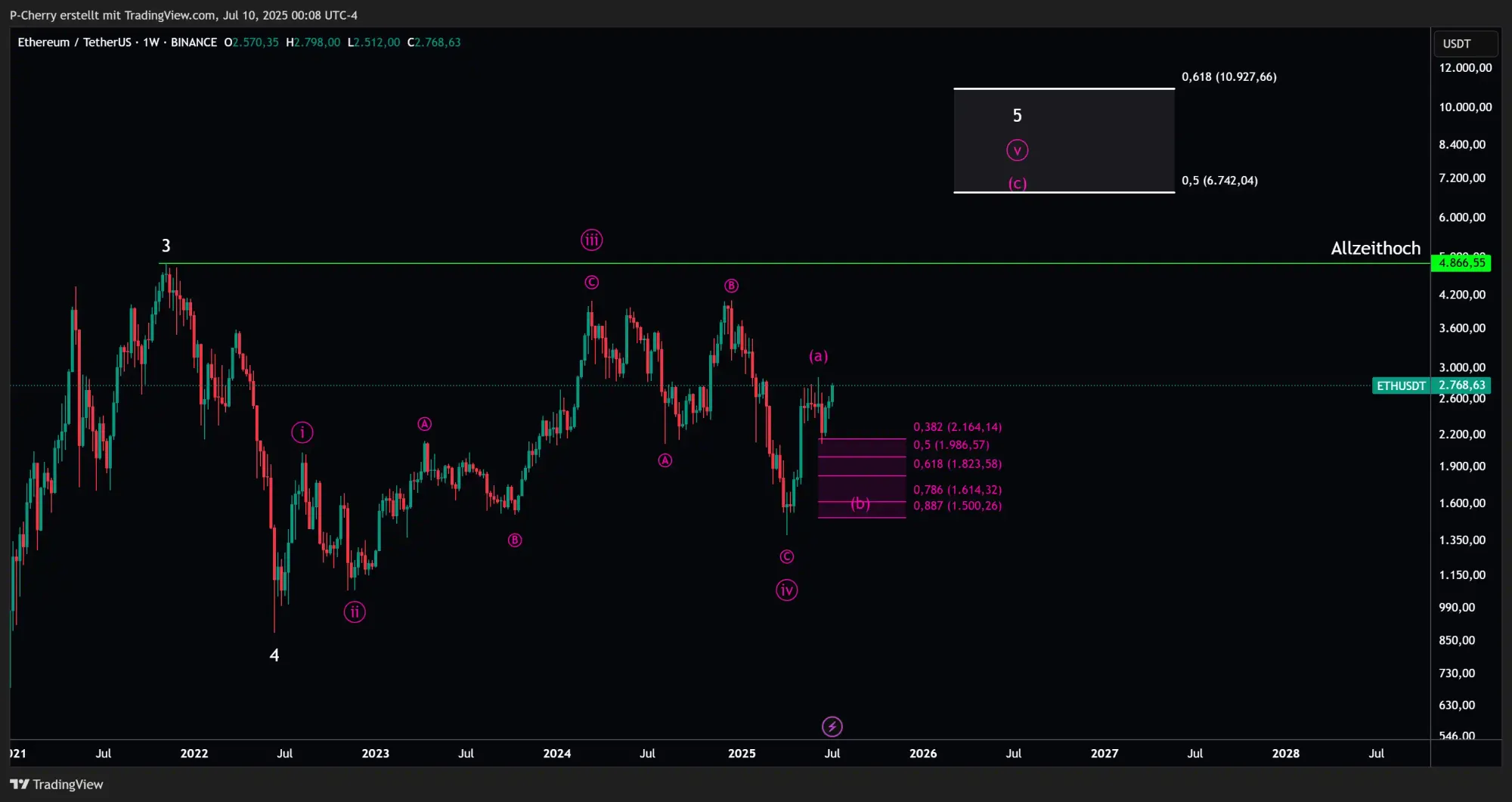
Task: Click 2026 on the time axis
Action: point(923,754)
